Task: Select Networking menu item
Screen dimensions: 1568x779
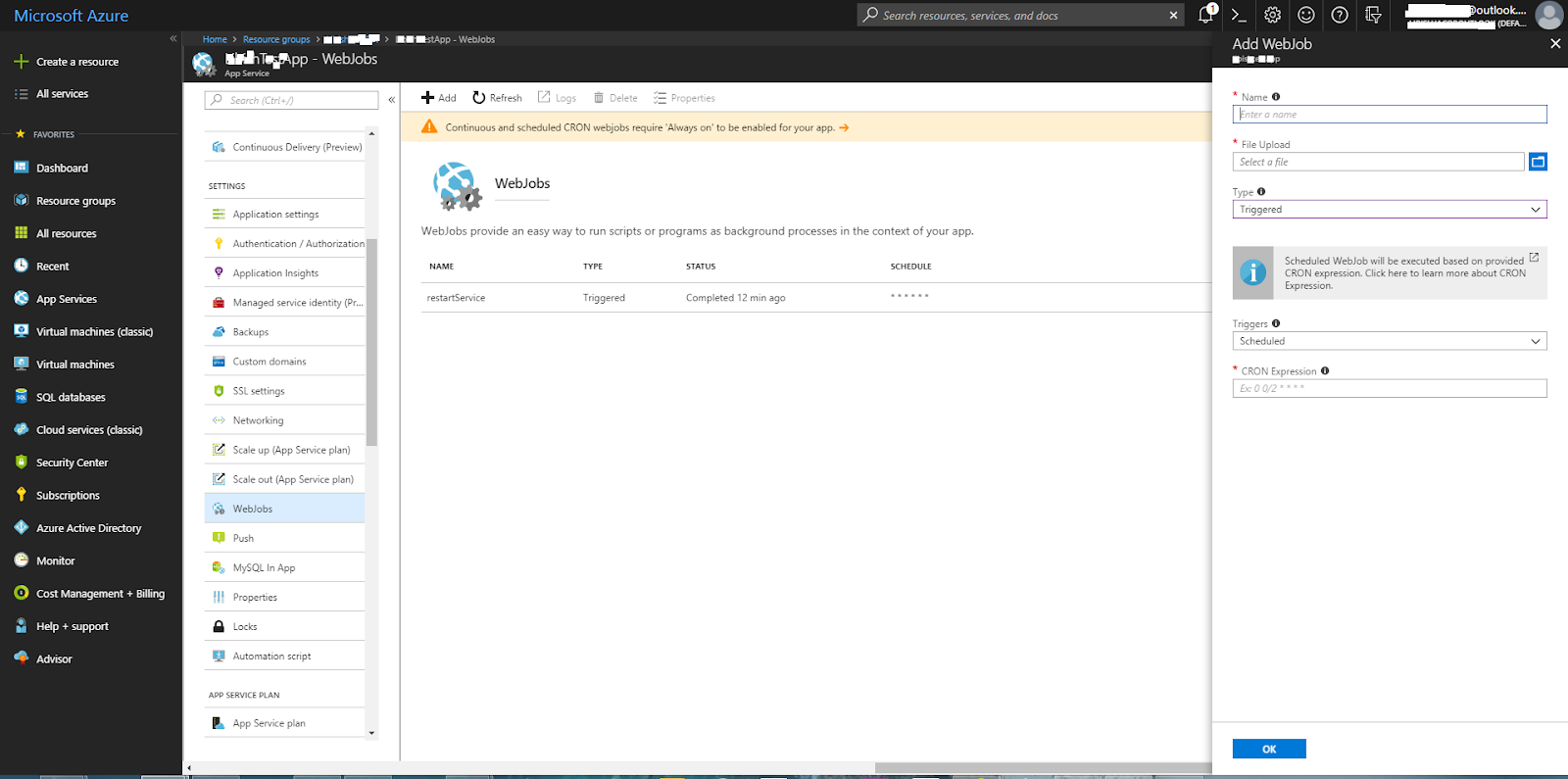Action: [284, 420]
